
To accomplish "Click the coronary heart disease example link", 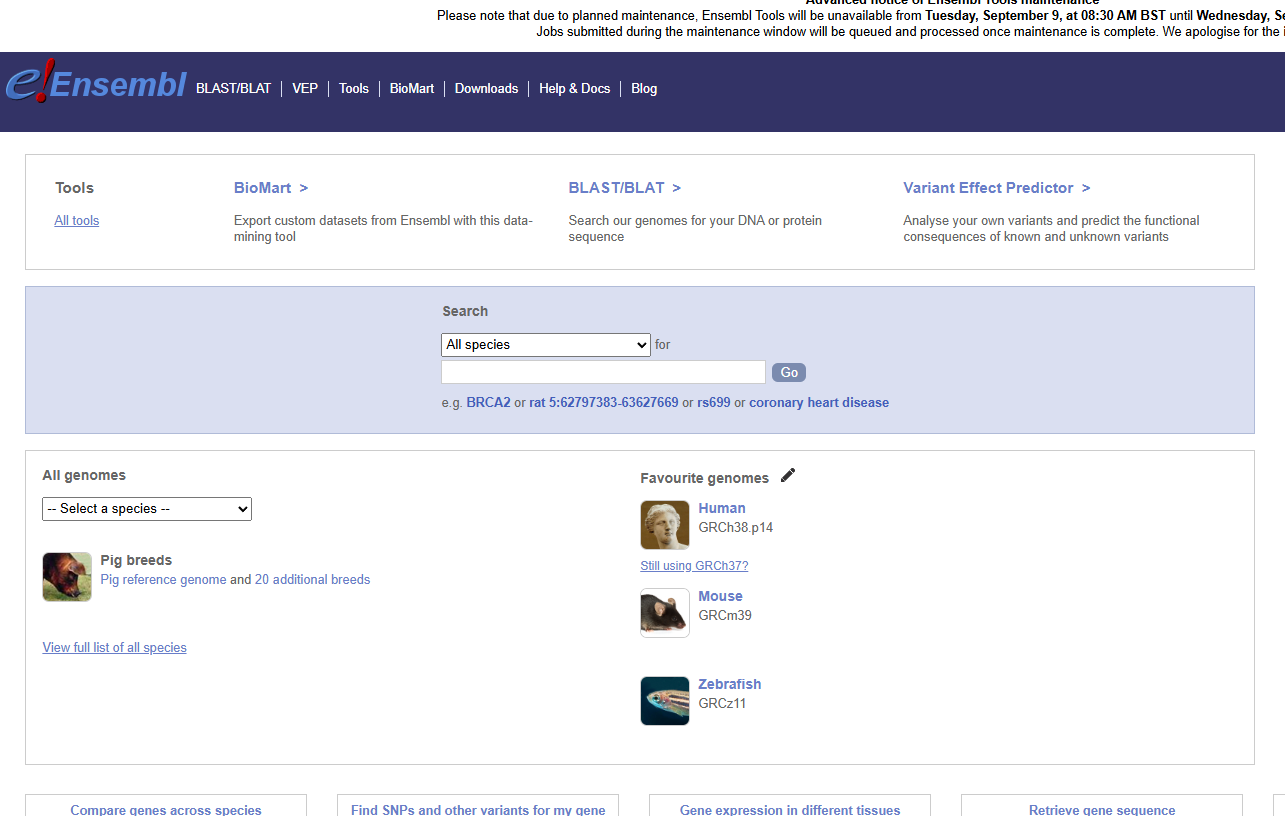I will (x=819, y=403).
